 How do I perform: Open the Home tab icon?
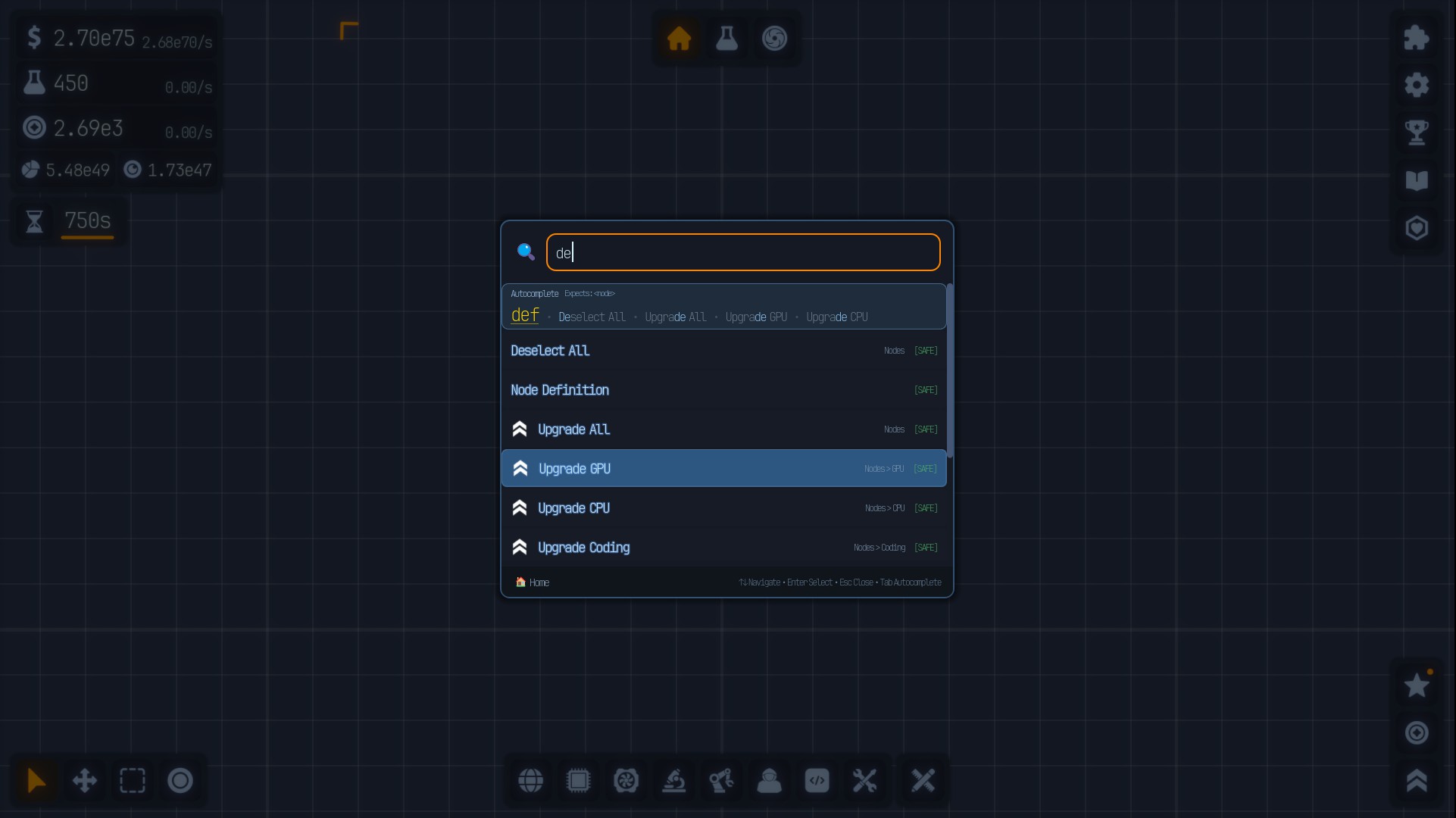pyautogui.click(x=679, y=38)
